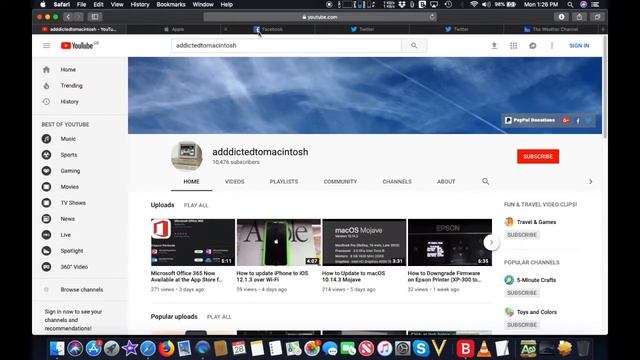
Task: Expand more channel tabs with right chevron
Action: (x=590, y=181)
